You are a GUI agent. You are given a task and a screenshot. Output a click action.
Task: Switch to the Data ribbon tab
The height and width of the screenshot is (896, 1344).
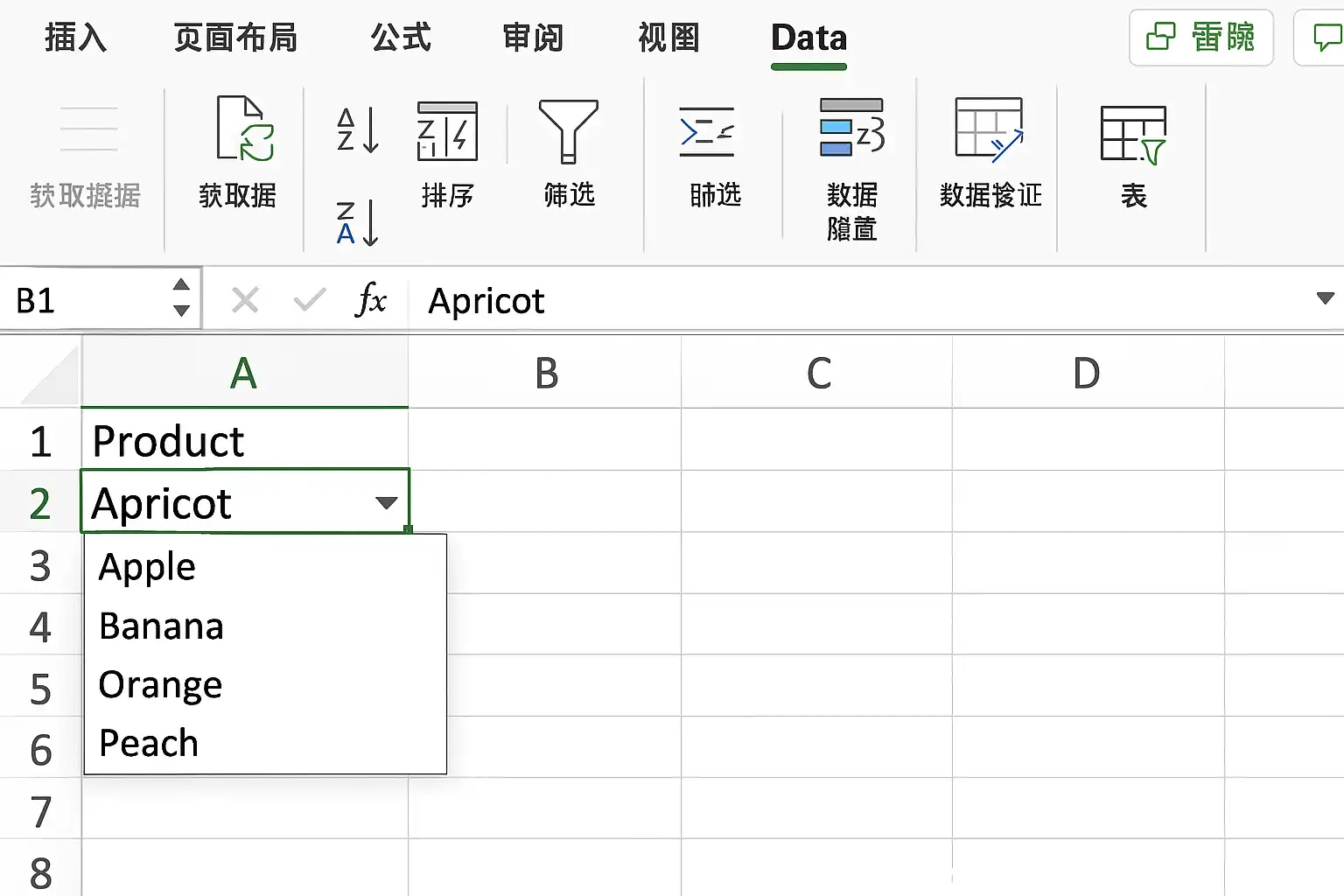pos(809,38)
